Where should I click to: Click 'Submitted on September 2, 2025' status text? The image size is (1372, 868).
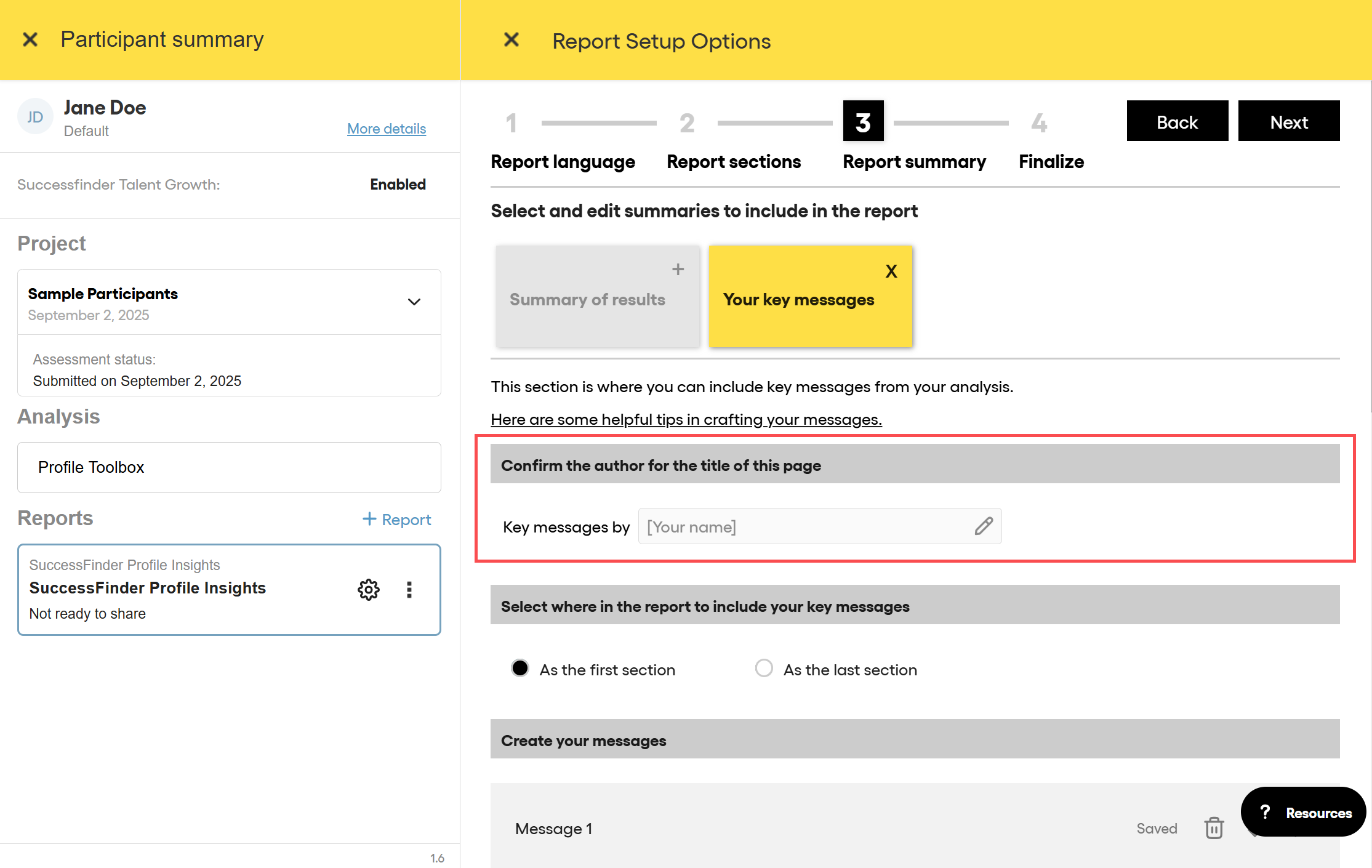point(137,381)
